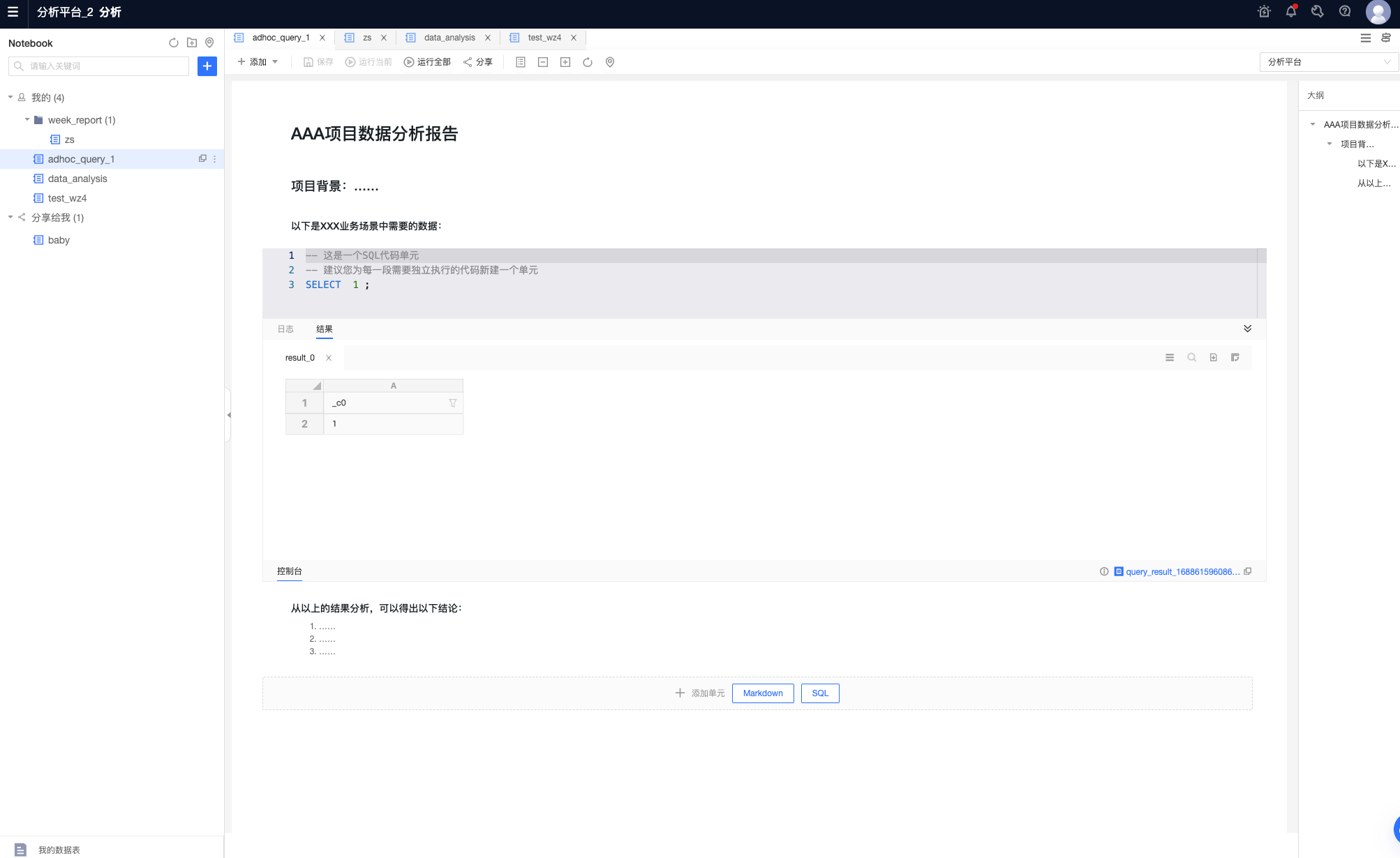Image resolution: width=1400 pixels, height=858 pixels.
Task: Collapse all cells with minus icon
Action: [x=542, y=62]
